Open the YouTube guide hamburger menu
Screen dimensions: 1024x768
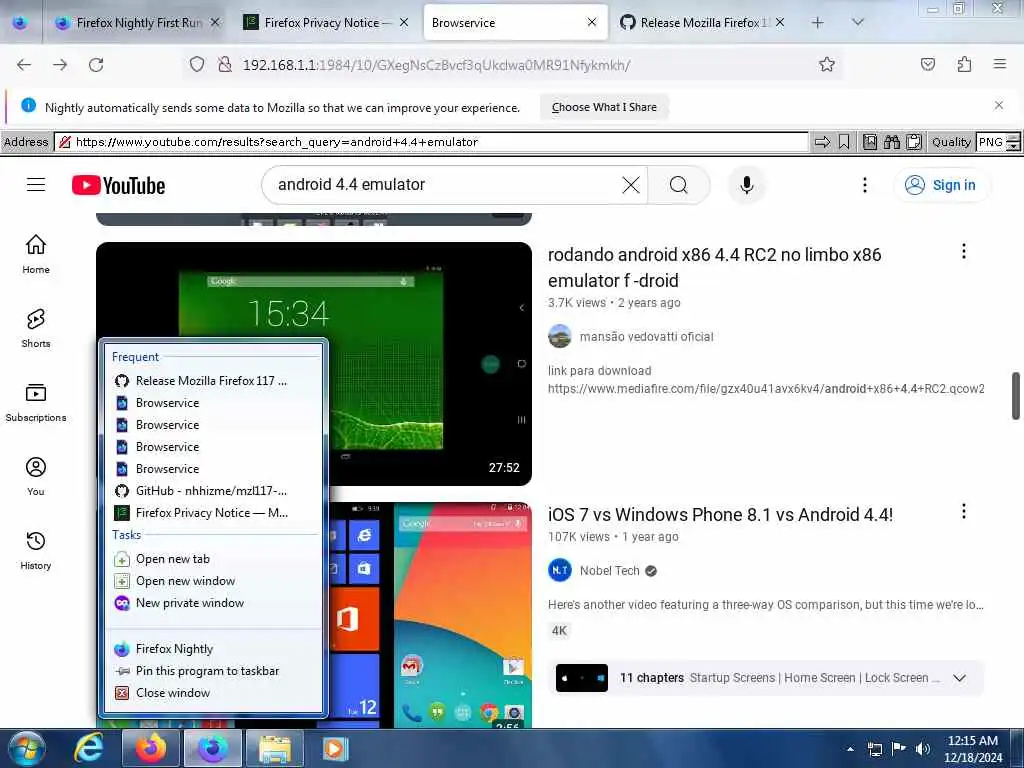point(36,185)
